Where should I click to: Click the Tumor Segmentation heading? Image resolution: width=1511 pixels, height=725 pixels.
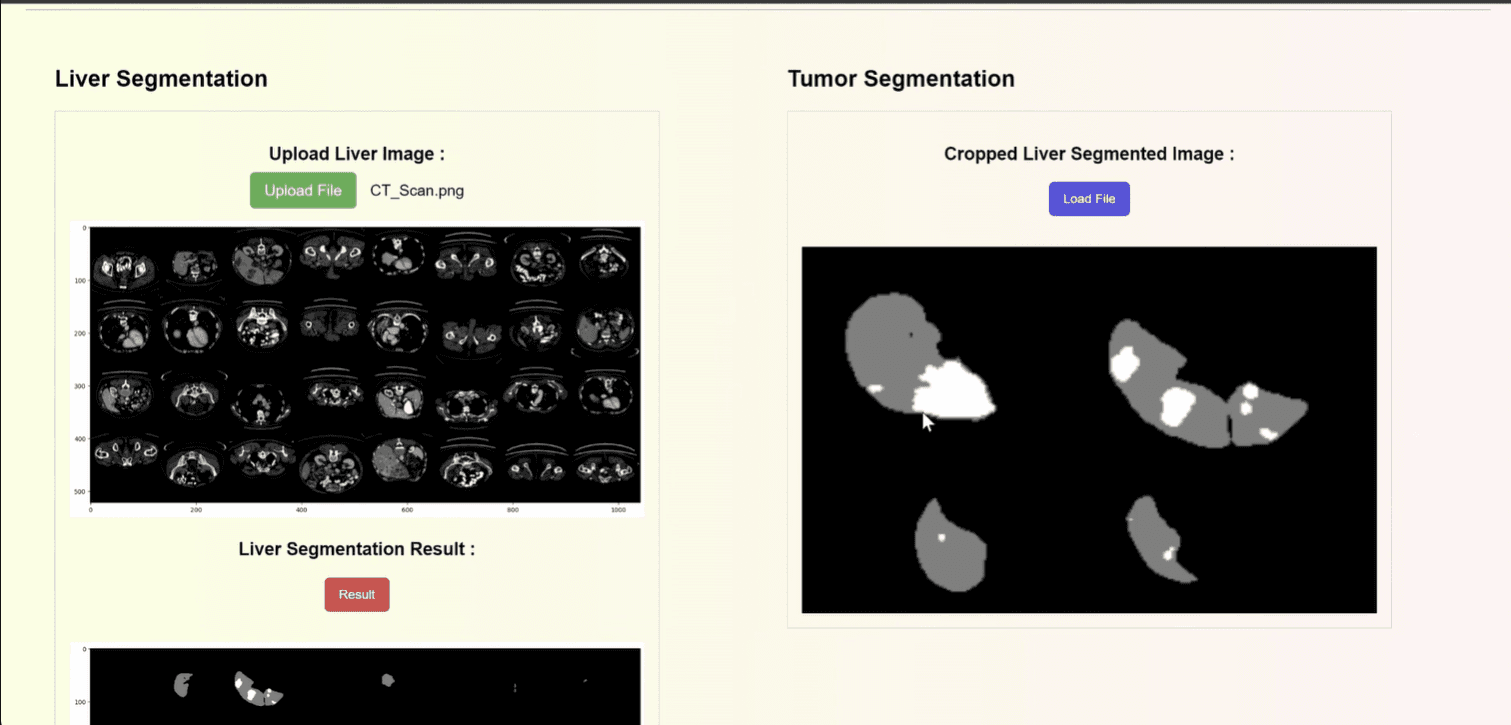[901, 78]
